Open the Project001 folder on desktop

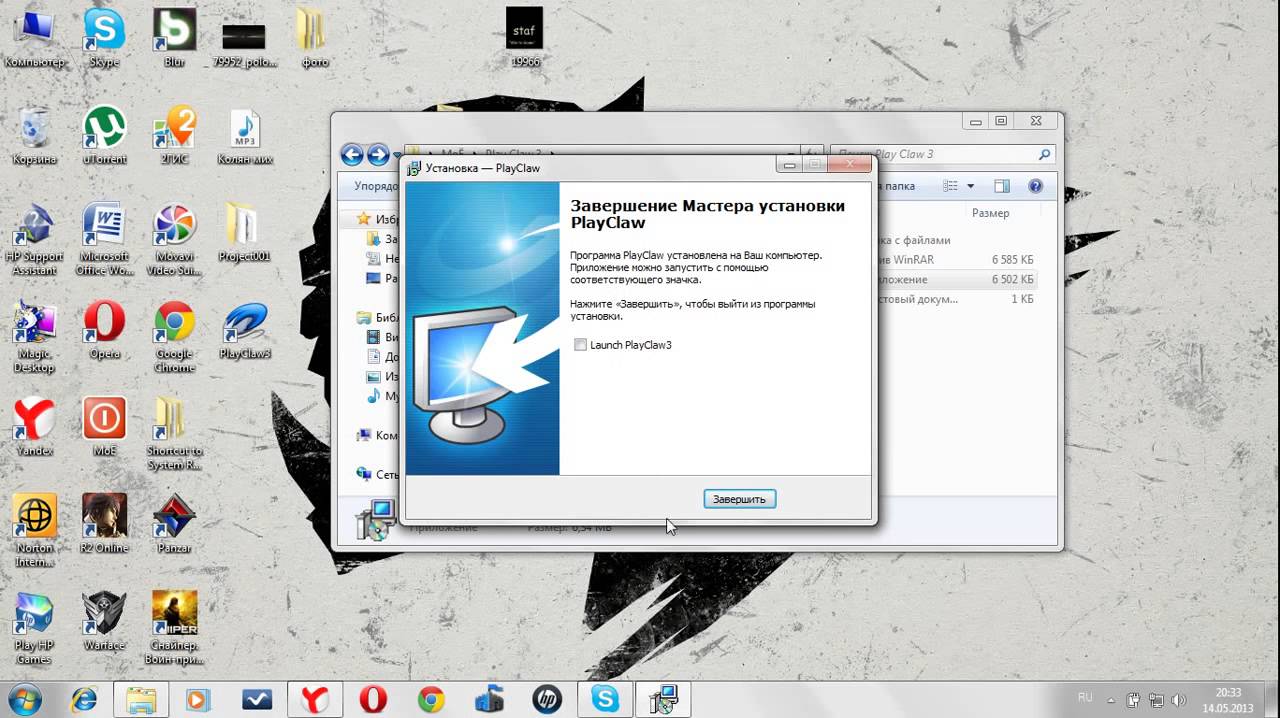(x=245, y=233)
